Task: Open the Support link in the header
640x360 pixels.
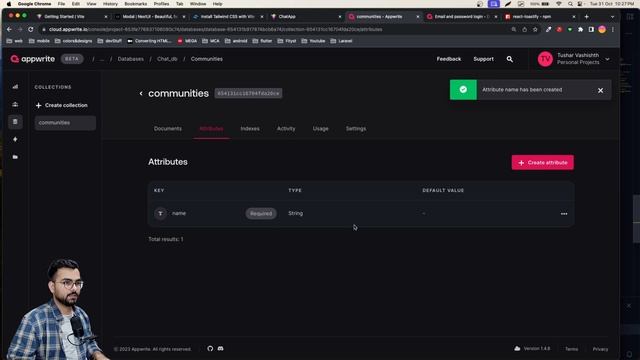Action: (483, 59)
